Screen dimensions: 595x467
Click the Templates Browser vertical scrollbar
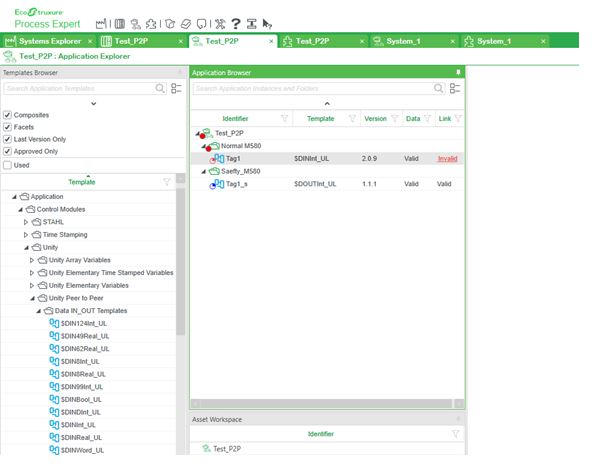click(181, 262)
